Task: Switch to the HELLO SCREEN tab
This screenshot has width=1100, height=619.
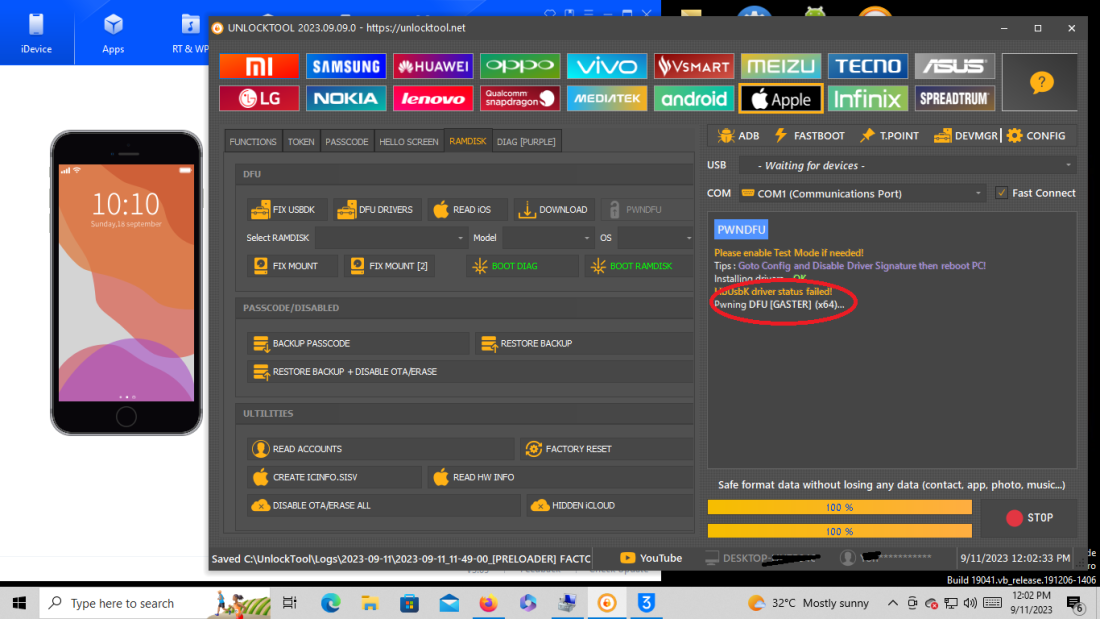Action: pos(408,141)
